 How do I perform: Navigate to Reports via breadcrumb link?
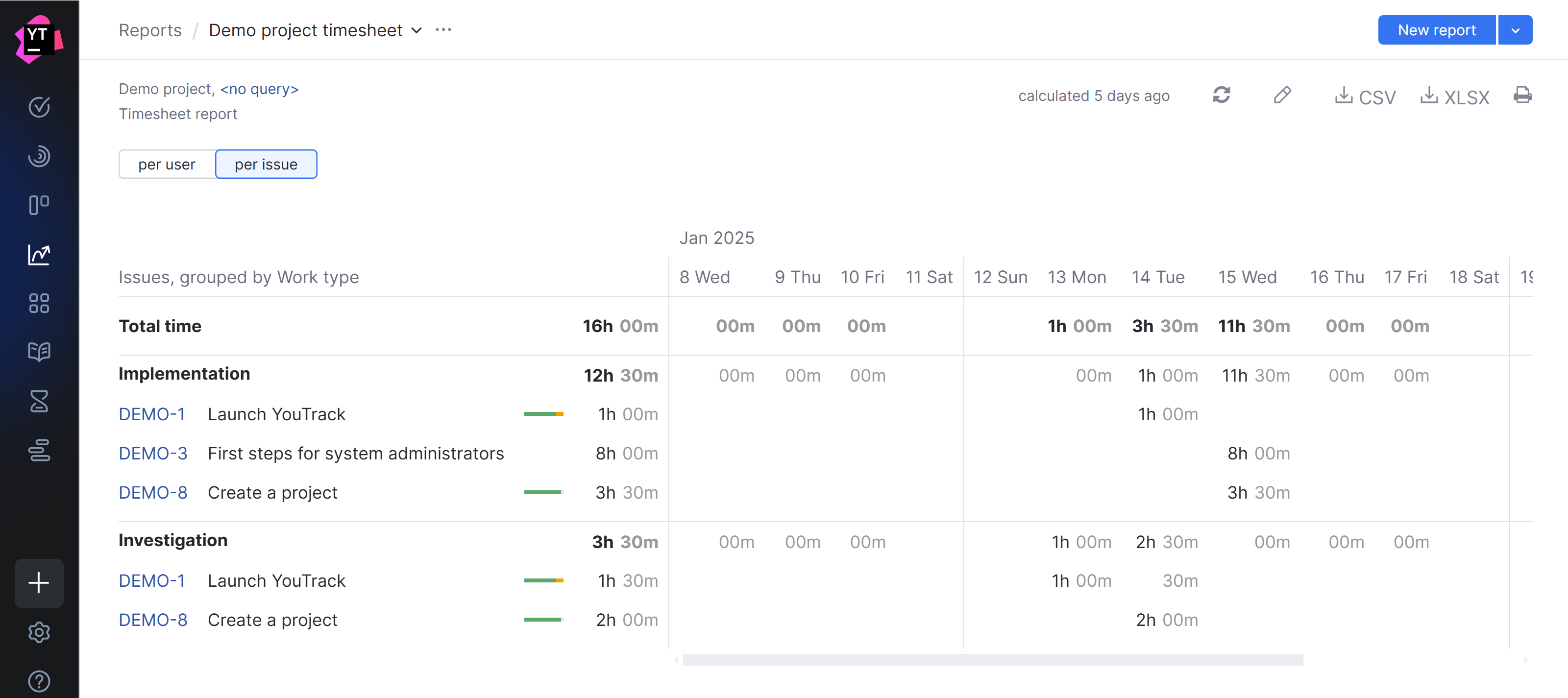click(x=150, y=30)
